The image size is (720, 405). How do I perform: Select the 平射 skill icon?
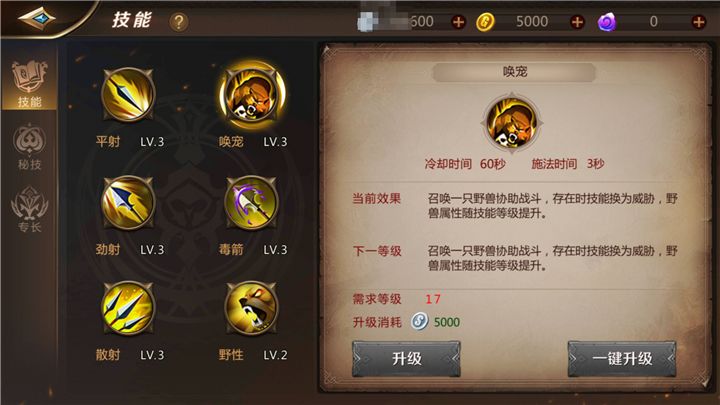coord(128,95)
